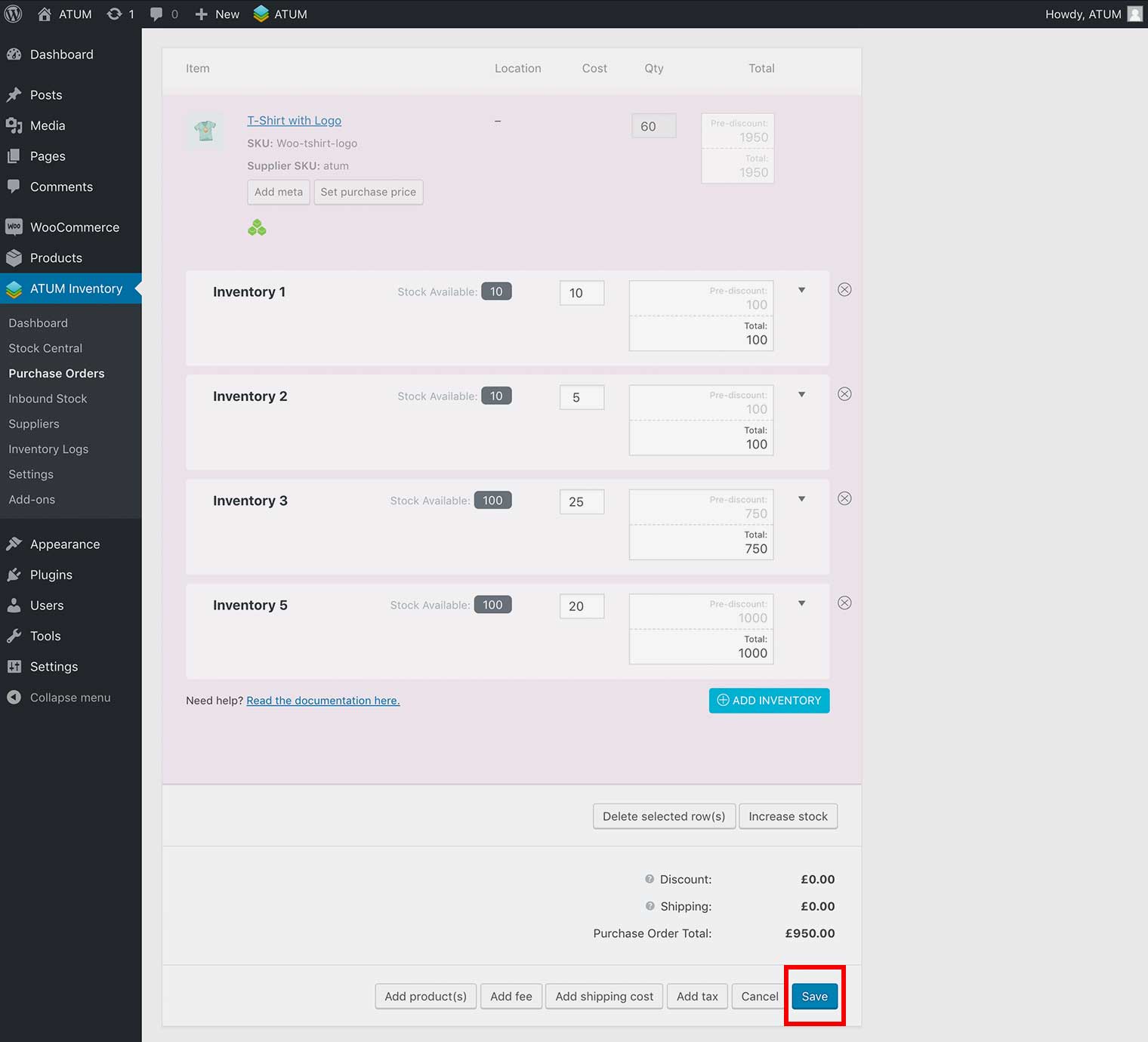The image size is (1148, 1042).
Task: Click Inventory 3 quantity field
Action: coord(581,501)
